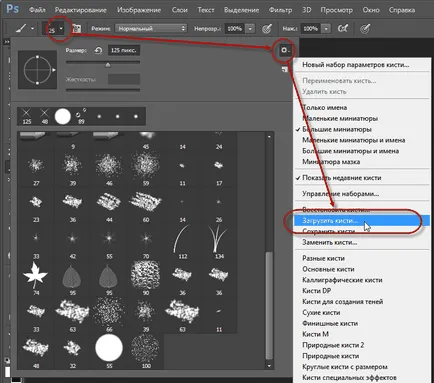Click the brush size slider handle
434x383 pixels.
tap(108, 65)
